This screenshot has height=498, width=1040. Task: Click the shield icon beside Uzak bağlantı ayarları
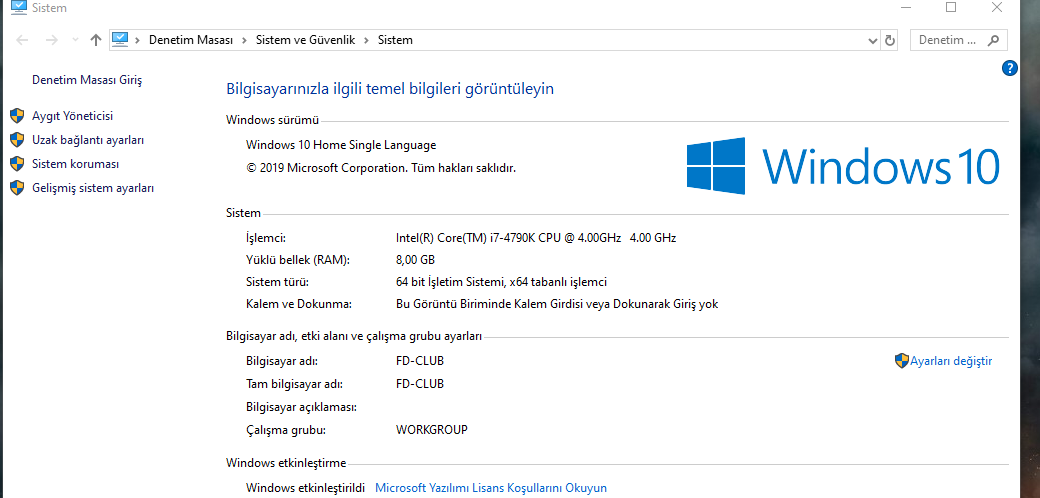[x=17, y=140]
